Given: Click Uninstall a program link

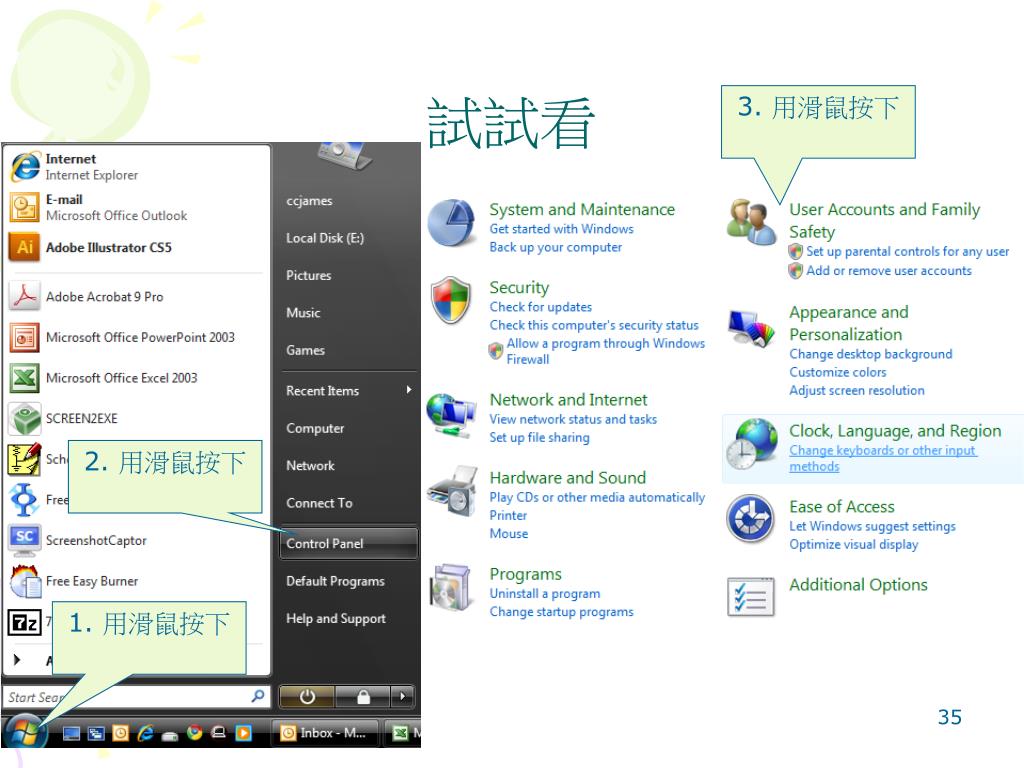Looking at the screenshot, I should click(x=545, y=594).
